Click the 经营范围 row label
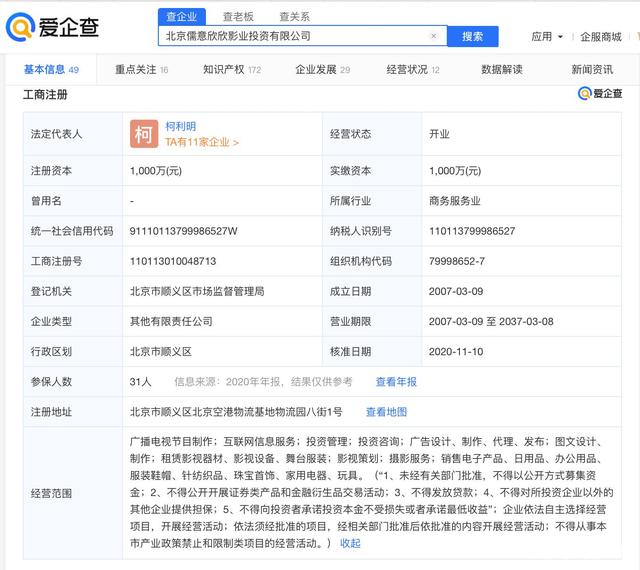640x570 pixels. [x=51, y=493]
